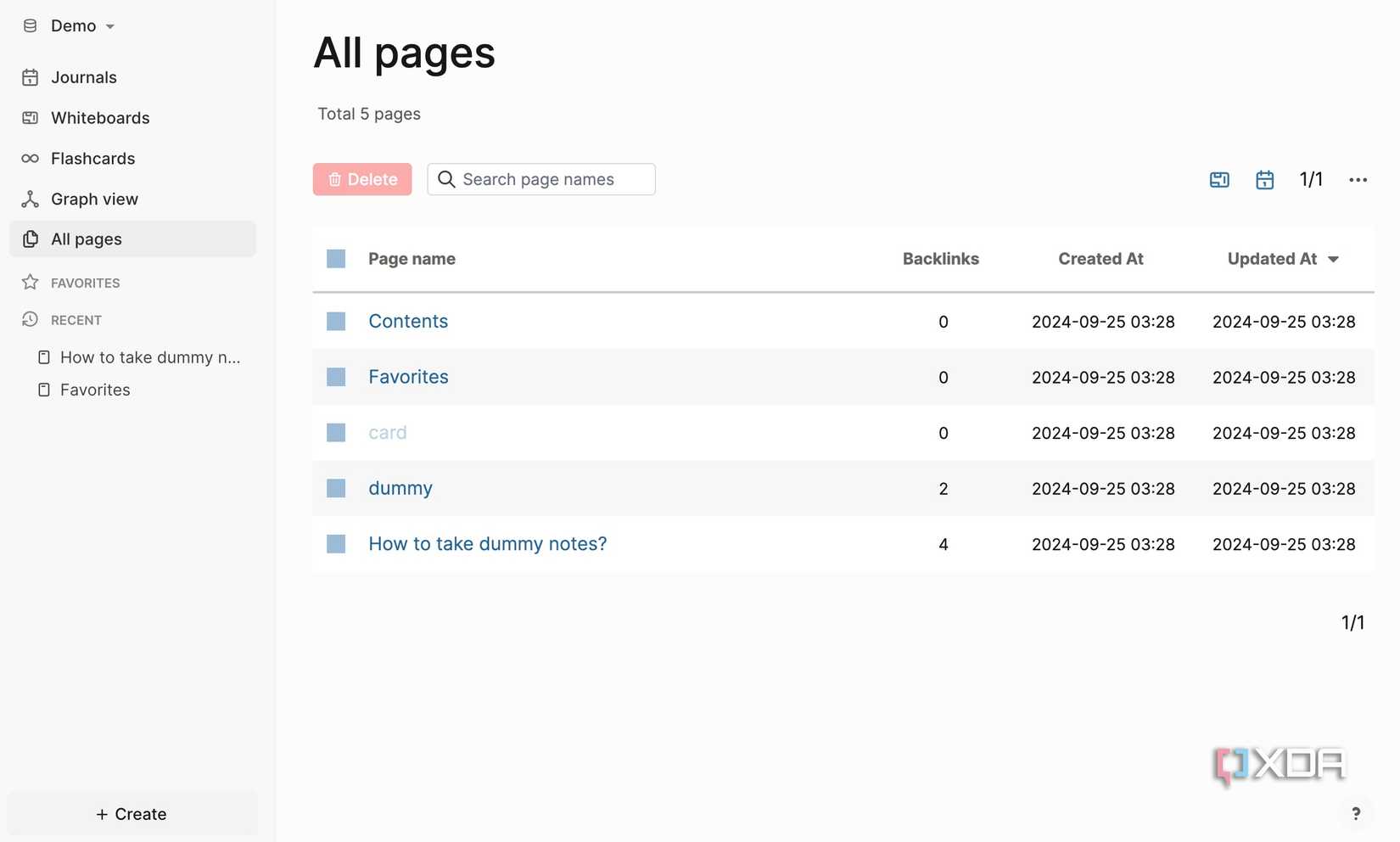Open the How to take dummy notes? page

tap(487, 543)
